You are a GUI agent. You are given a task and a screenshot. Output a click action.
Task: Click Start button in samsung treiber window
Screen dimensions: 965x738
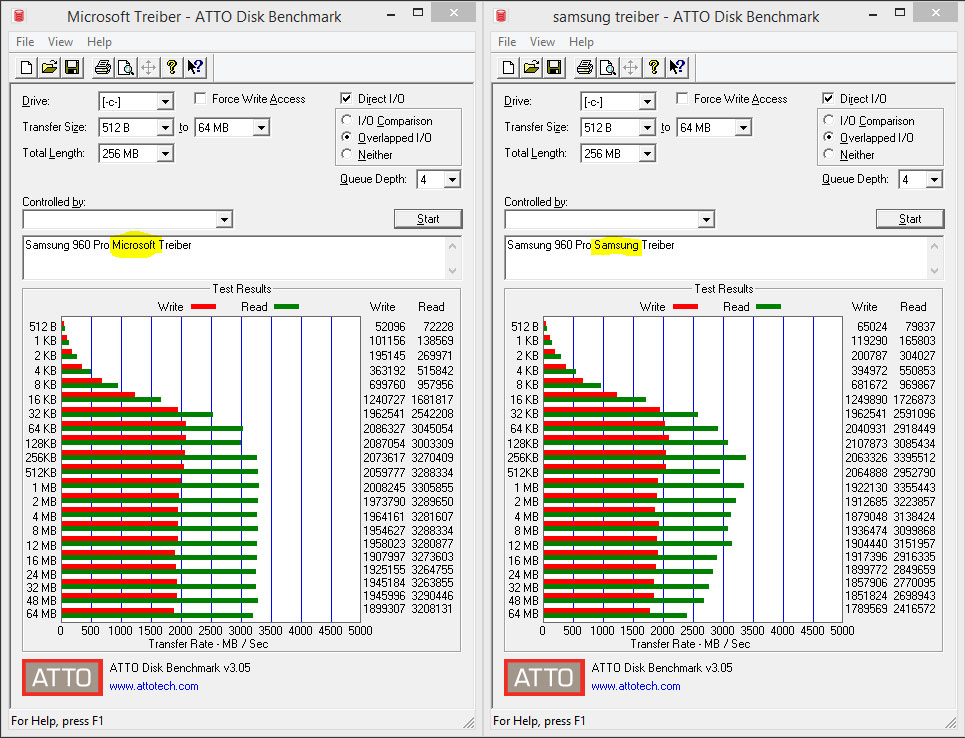pyautogui.click(x=910, y=219)
